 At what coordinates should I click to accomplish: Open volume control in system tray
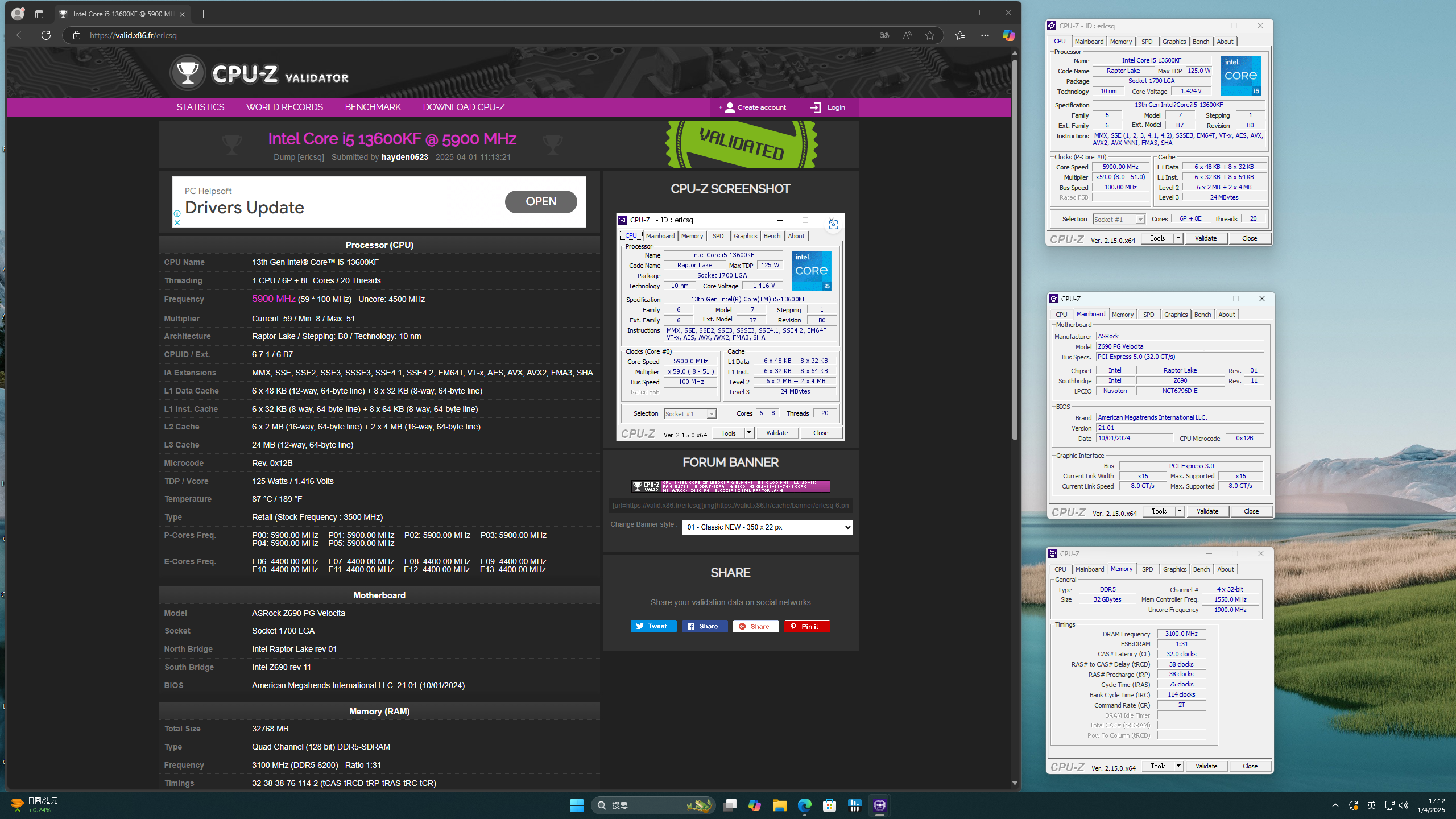1404,805
